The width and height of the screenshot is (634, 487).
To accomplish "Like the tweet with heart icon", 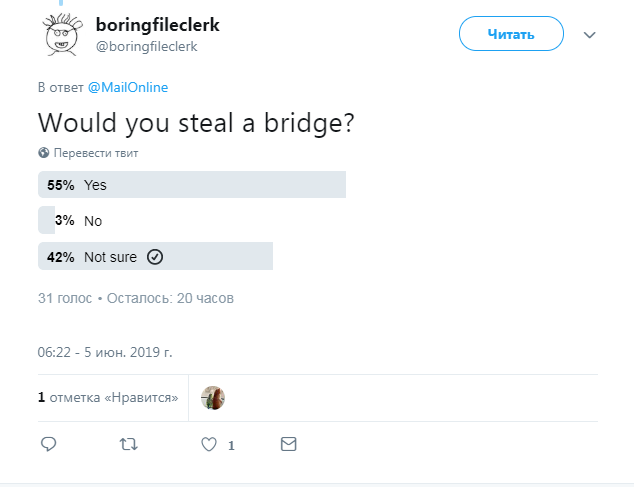I will pyautogui.click(x=209, y=443).
